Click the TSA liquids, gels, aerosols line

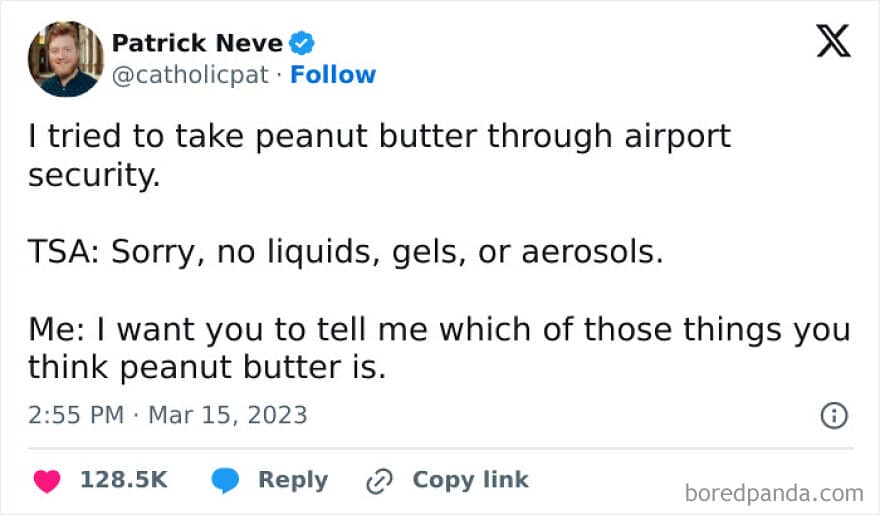click(x=346, y=251)
